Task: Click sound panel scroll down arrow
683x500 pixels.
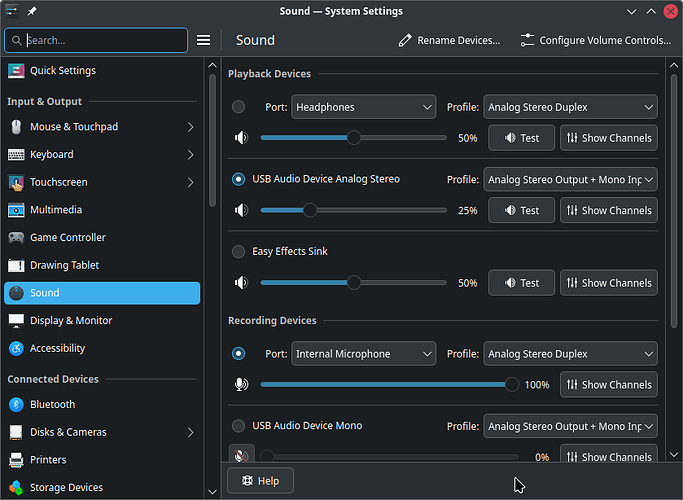Action: point(673,455)
